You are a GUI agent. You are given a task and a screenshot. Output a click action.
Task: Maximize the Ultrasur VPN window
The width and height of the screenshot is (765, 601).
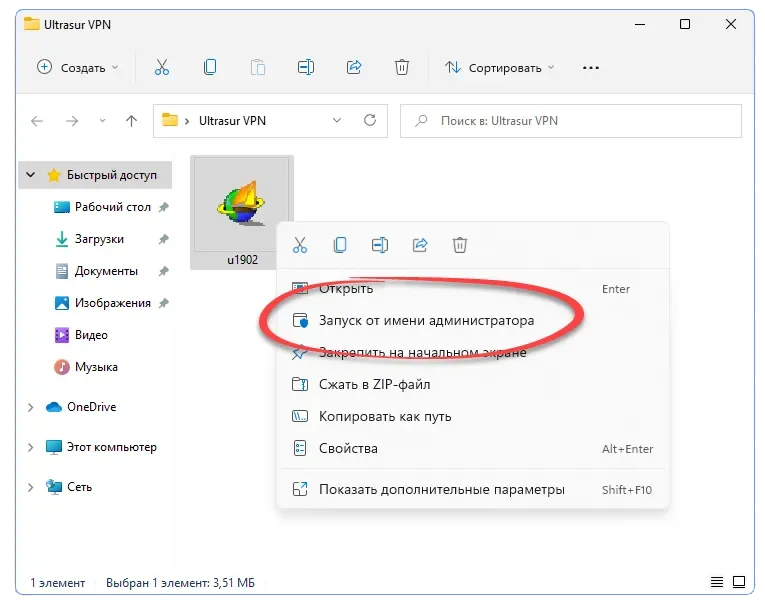point(685,24)
